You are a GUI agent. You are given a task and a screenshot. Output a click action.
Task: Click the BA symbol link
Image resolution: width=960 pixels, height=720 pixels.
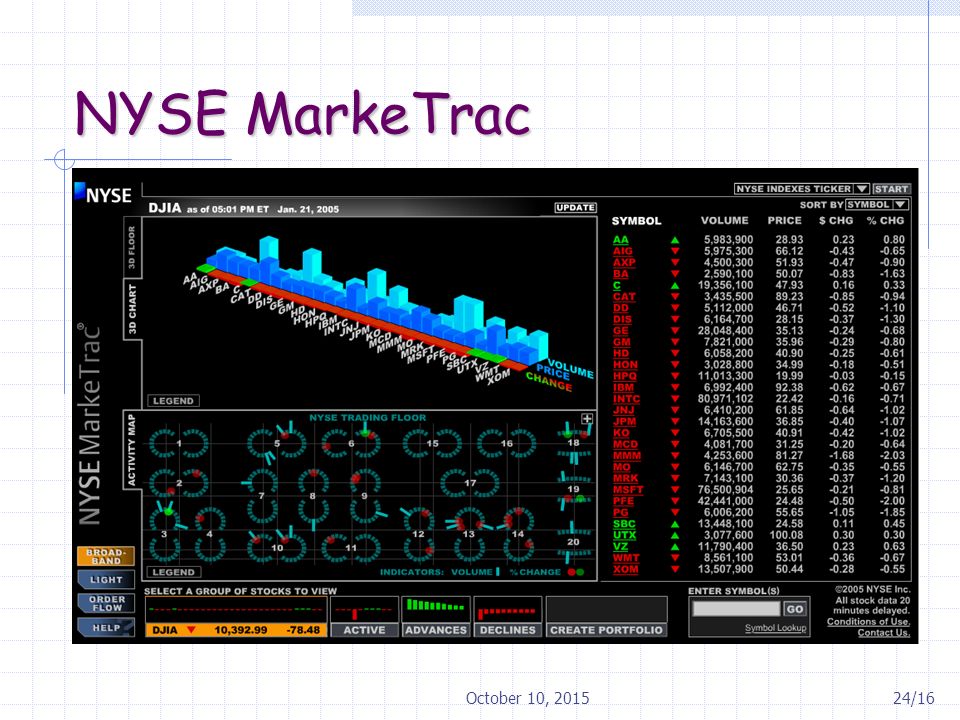(620, 274)
